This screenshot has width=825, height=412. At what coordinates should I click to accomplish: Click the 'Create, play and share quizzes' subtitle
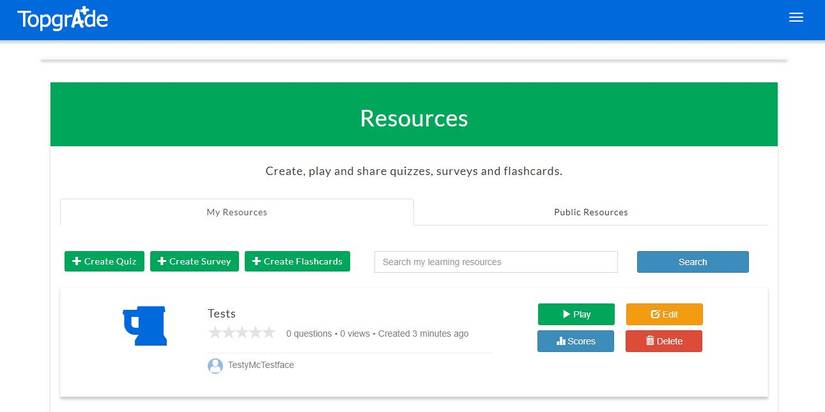coord(414,171)
